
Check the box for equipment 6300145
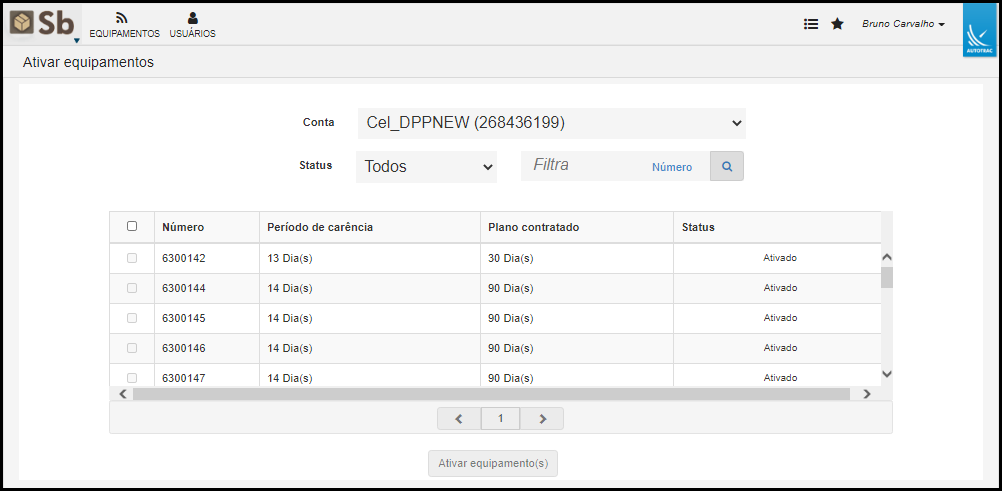132,318
